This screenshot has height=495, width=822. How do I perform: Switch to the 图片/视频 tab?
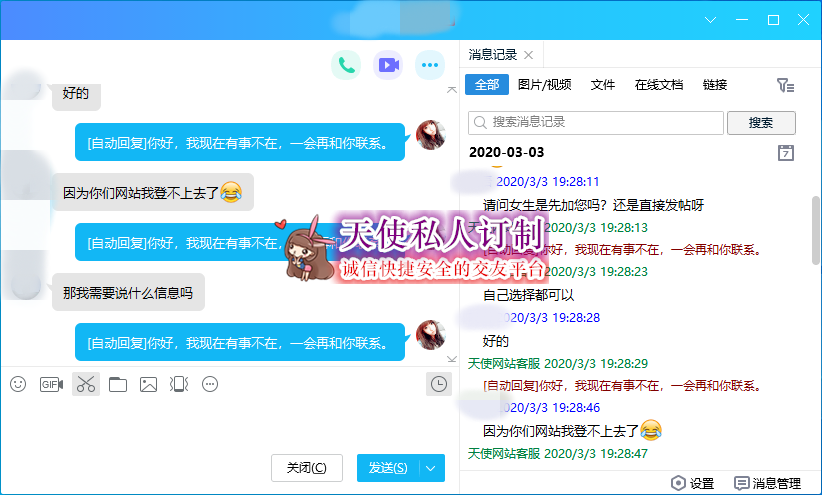(545, 85)
